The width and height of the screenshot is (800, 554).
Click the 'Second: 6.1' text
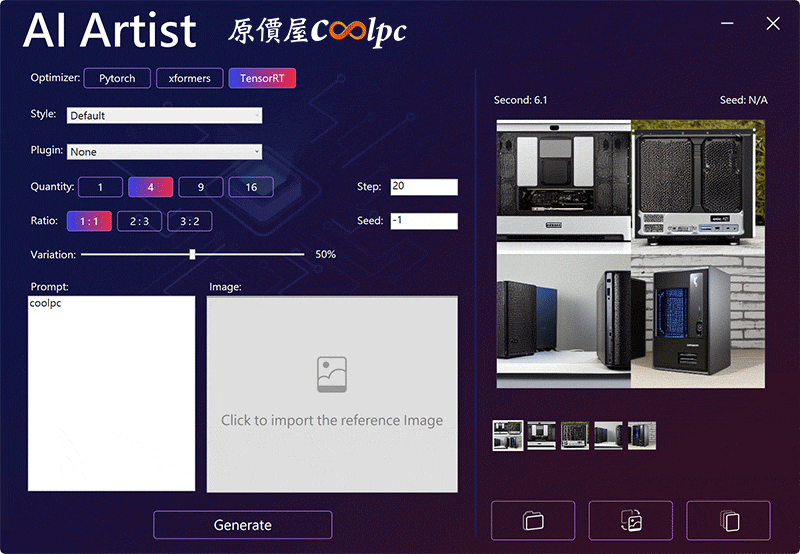520,100
